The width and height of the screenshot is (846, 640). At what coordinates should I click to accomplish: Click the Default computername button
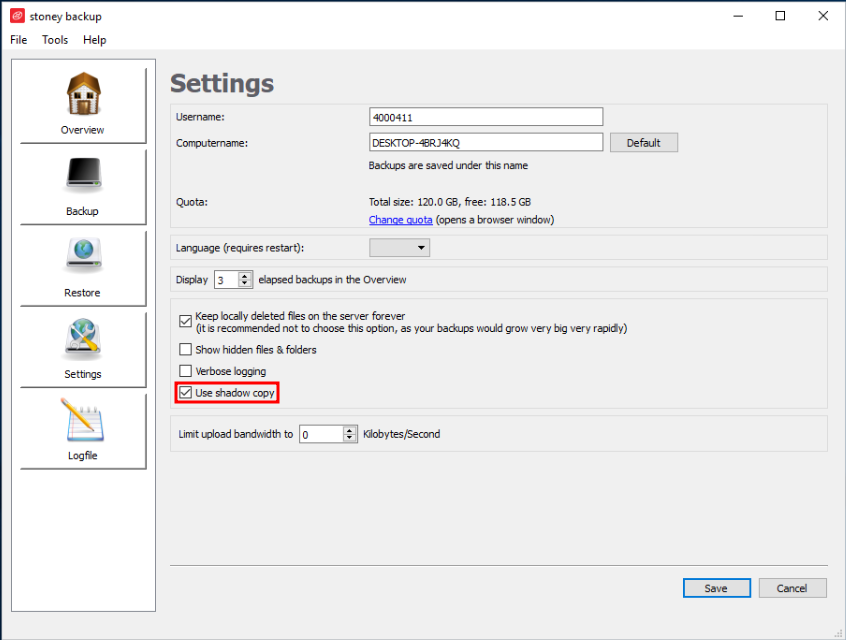point(644,143)
